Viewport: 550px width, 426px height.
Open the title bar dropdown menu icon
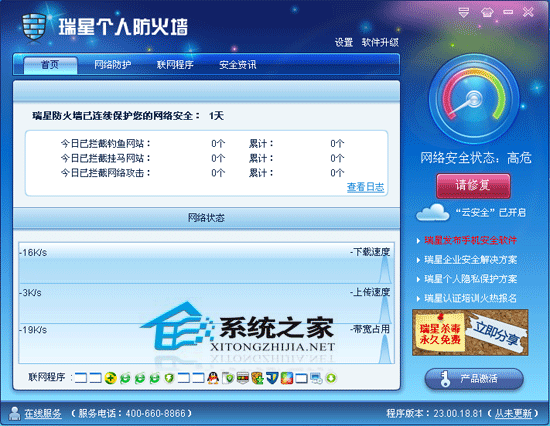click(x=464, y=13)
